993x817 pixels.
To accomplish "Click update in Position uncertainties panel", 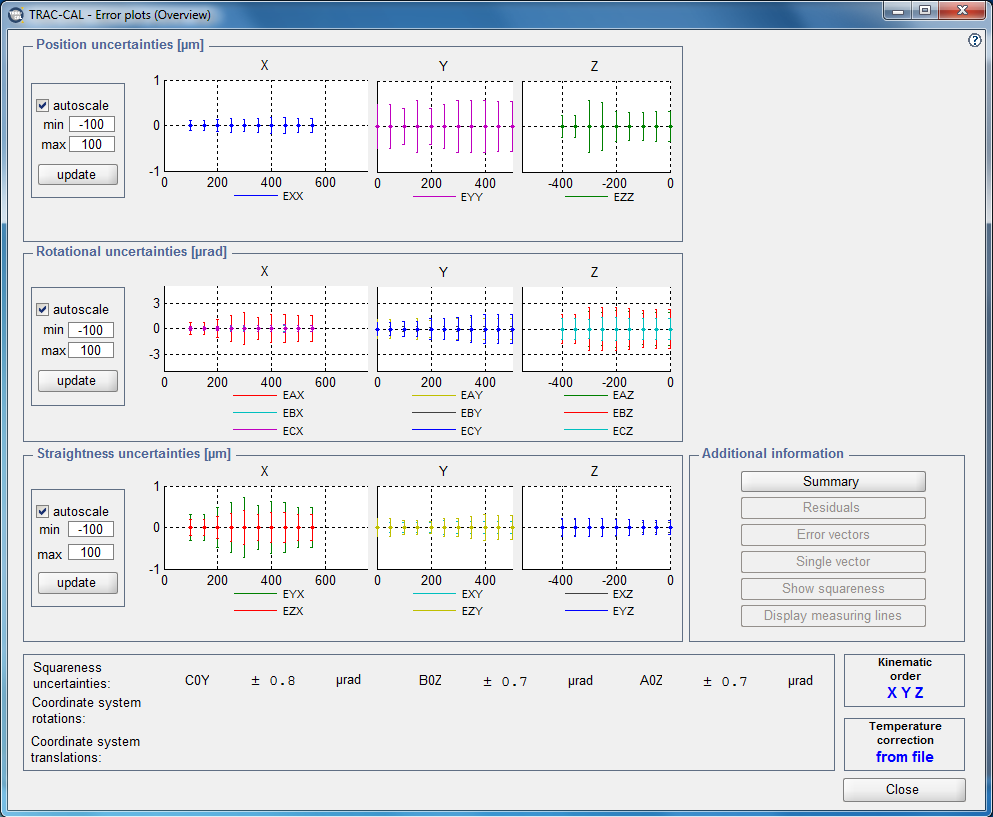I will point(78,175).
